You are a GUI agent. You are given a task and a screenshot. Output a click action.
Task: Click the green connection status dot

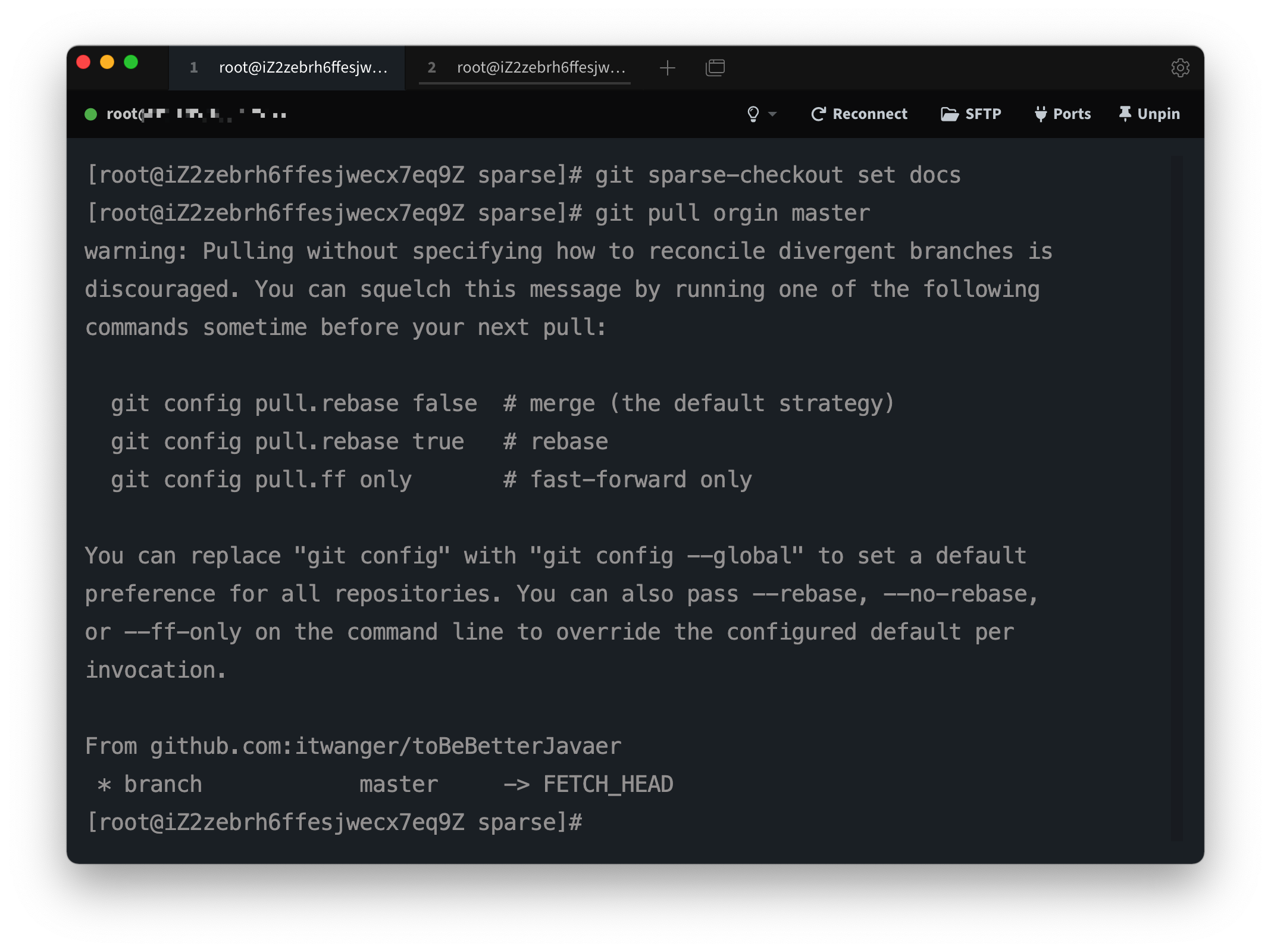click(x=91, y=114)
